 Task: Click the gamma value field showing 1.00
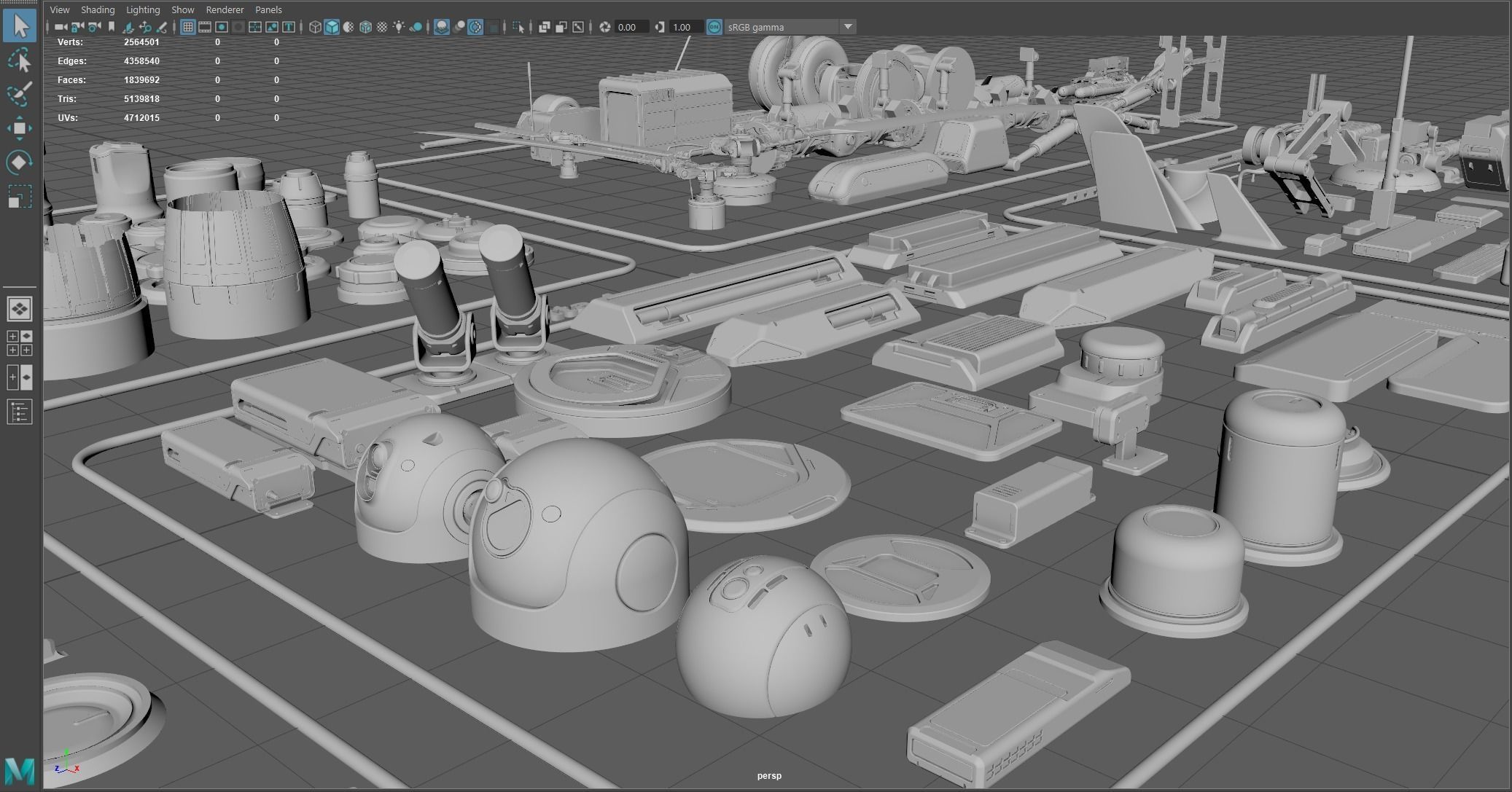[x=685, y=27]
